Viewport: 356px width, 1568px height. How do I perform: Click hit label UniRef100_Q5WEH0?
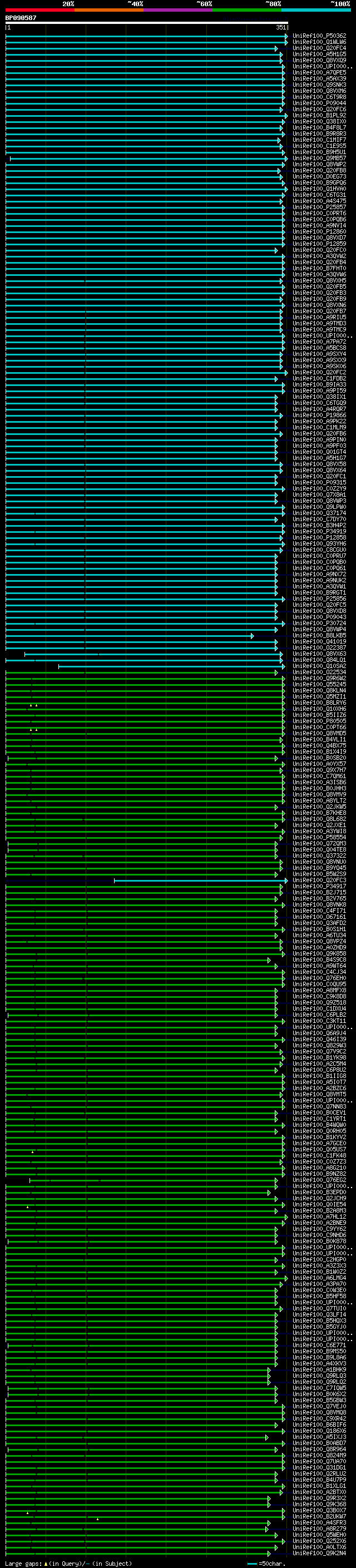pyautogui.click(x=319, y=1535)
